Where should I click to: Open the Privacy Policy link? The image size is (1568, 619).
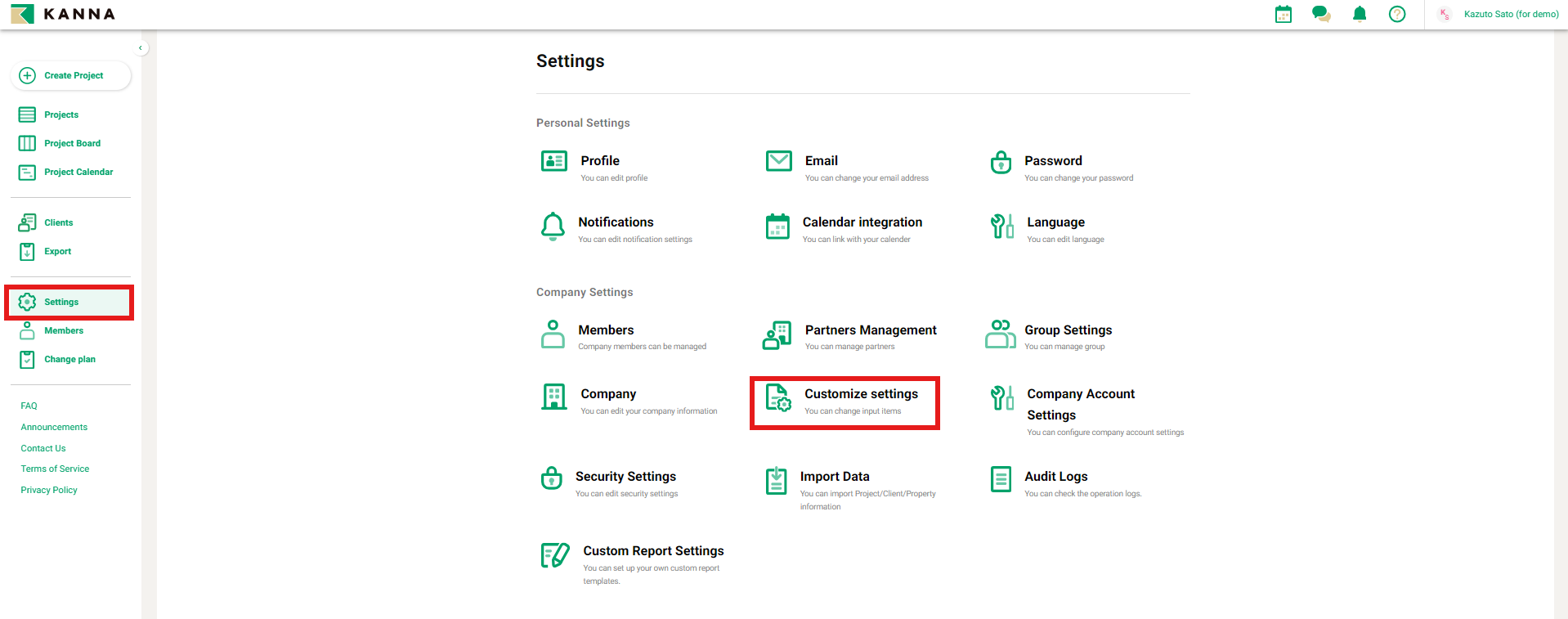coord(49,490)
